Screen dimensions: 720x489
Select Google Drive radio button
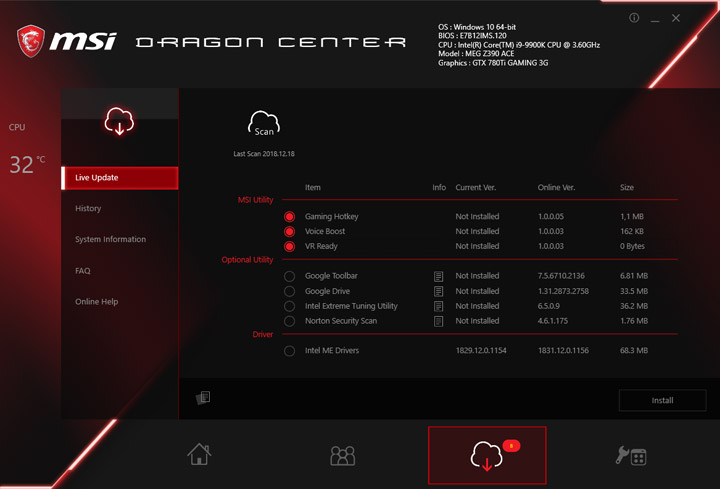coord(289,291)
